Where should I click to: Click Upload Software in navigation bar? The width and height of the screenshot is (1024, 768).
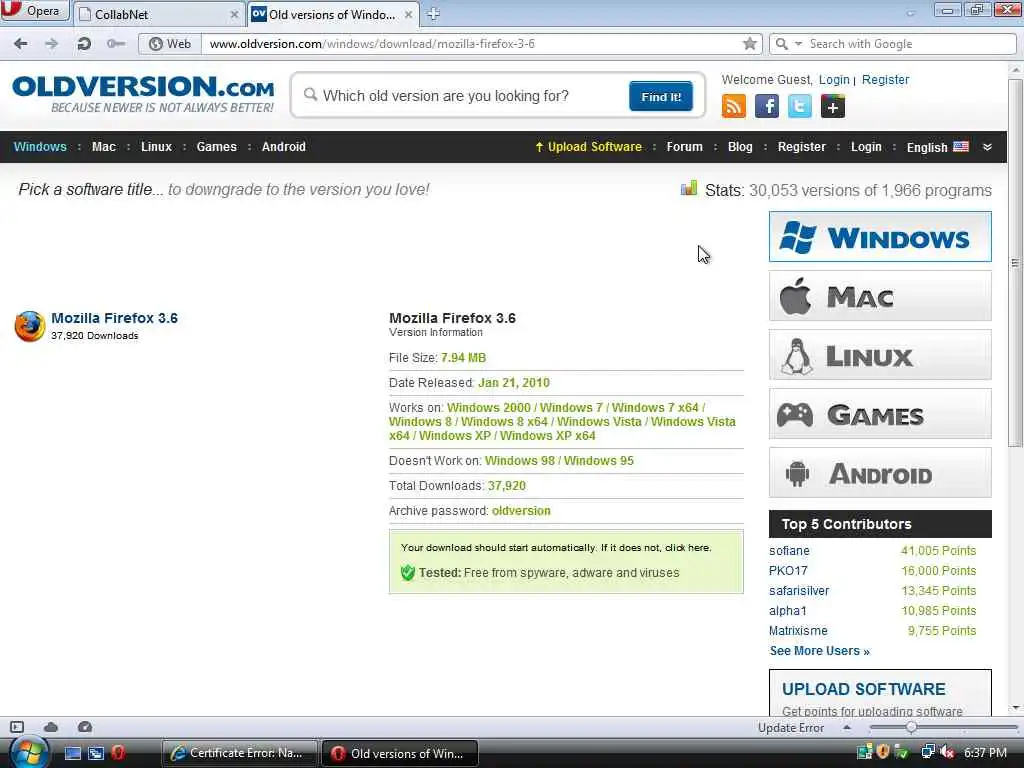click(x=588, y=147)
